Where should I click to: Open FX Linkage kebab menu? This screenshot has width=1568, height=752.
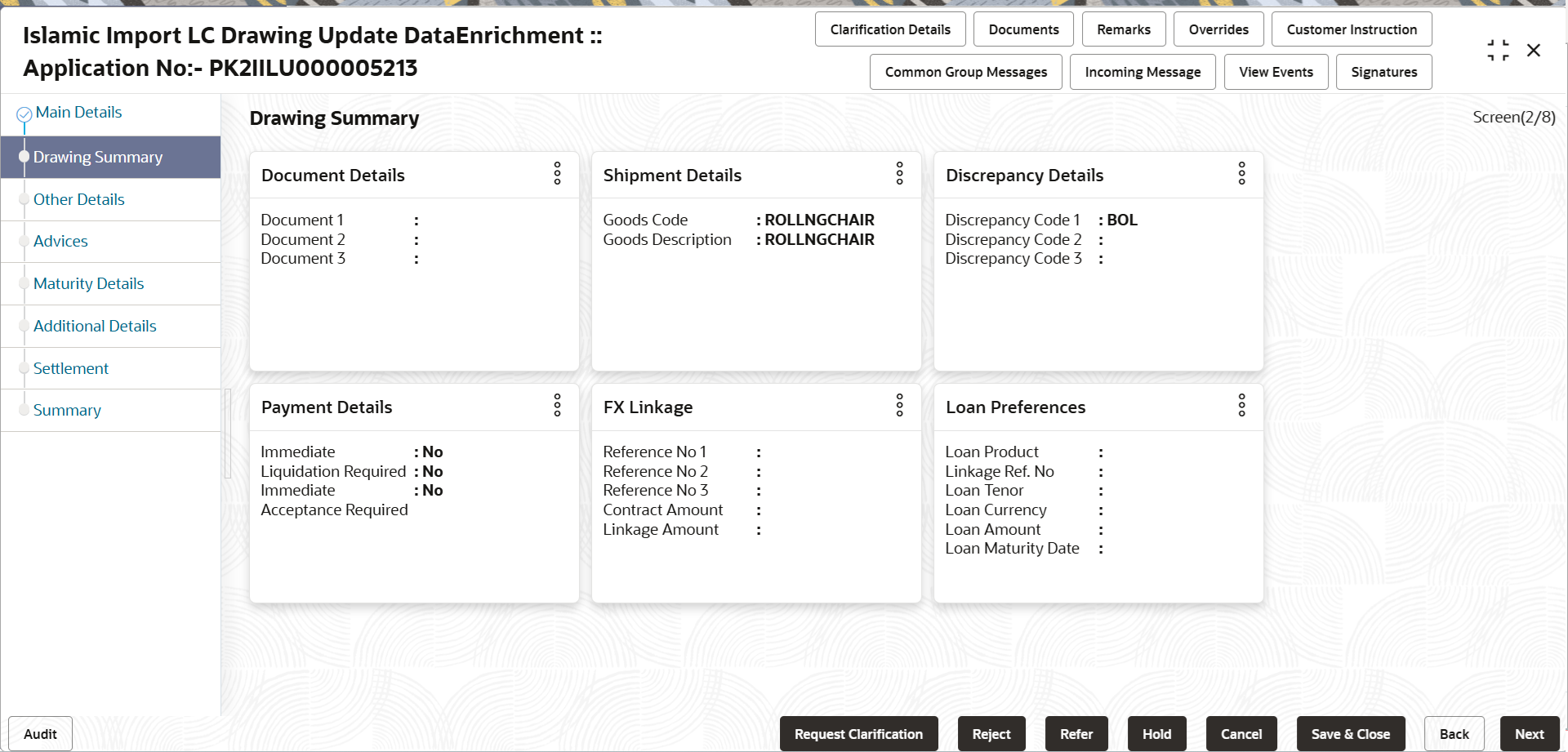[x=899, y=405]
